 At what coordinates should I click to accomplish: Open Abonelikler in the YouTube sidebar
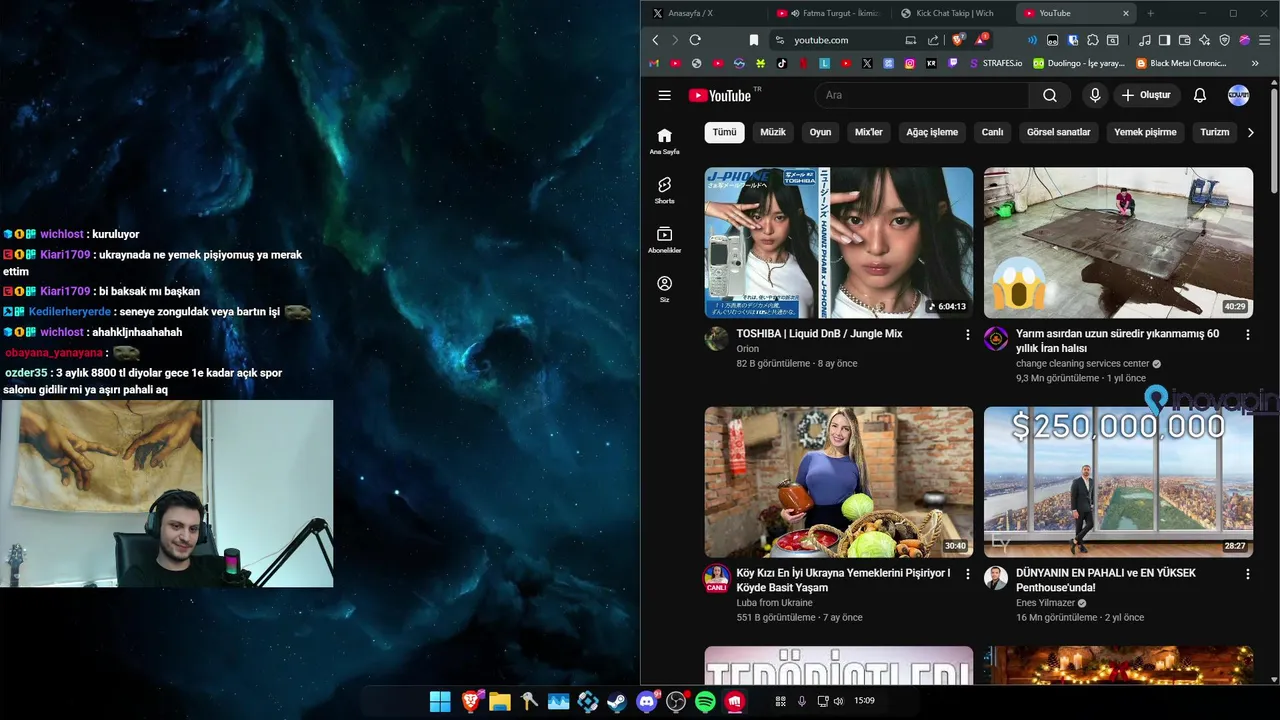click(x=664, y=240)
